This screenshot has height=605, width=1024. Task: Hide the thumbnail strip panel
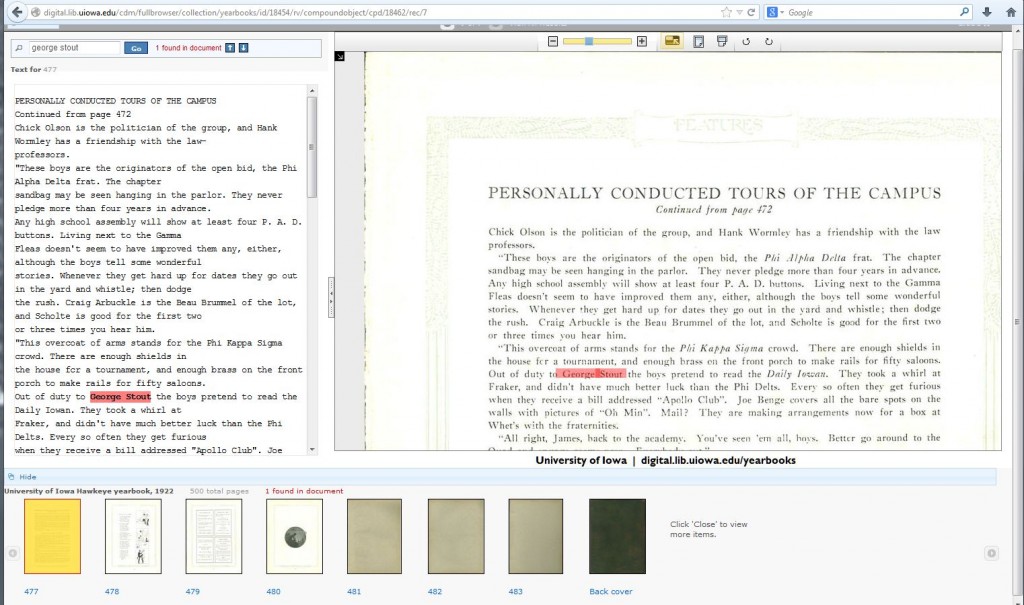[27, 477]
